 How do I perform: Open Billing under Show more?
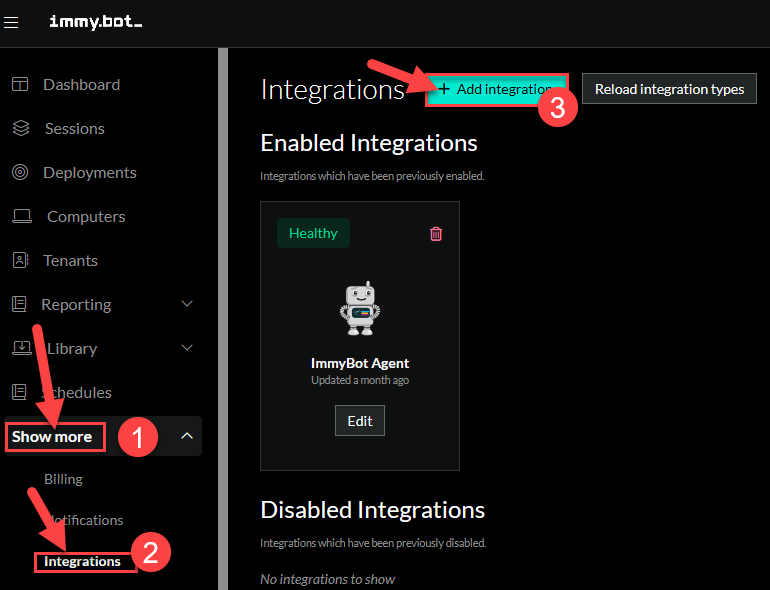point(63,479)
